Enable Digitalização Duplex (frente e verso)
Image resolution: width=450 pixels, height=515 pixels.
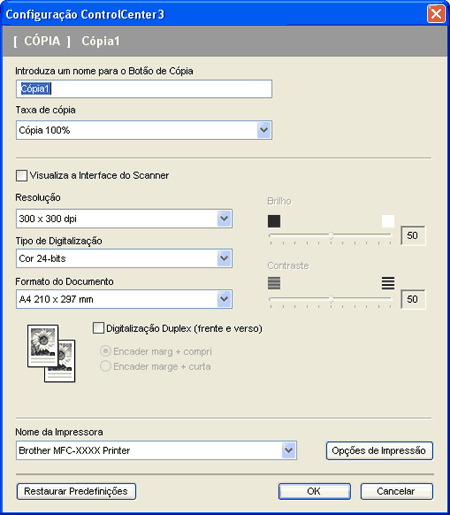coord(98,328)
